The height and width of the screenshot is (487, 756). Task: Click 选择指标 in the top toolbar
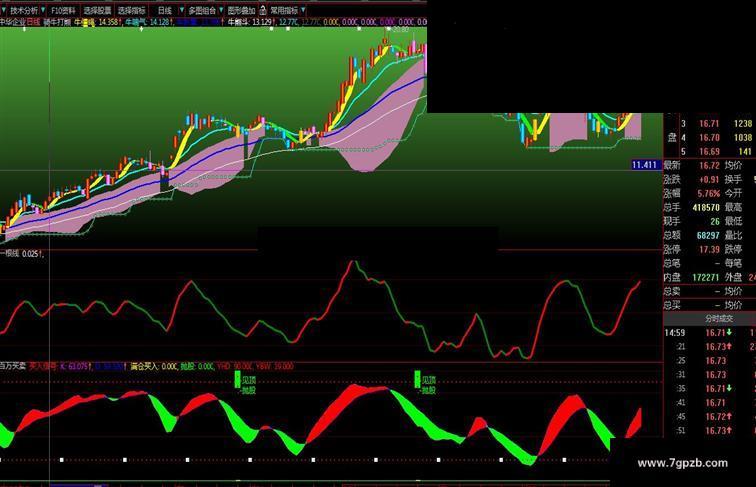click(x=132, y=10)
